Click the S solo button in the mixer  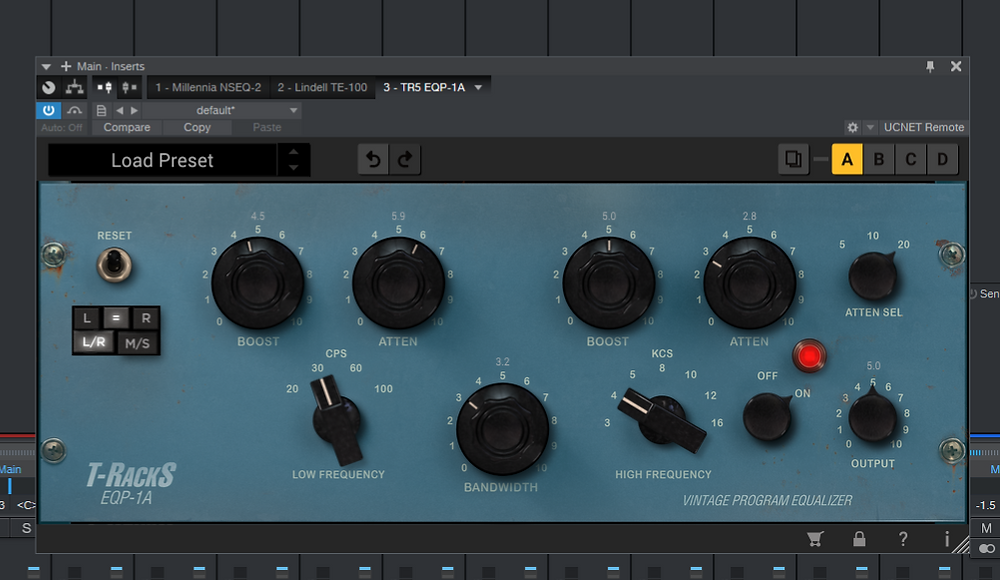point(26,528)
